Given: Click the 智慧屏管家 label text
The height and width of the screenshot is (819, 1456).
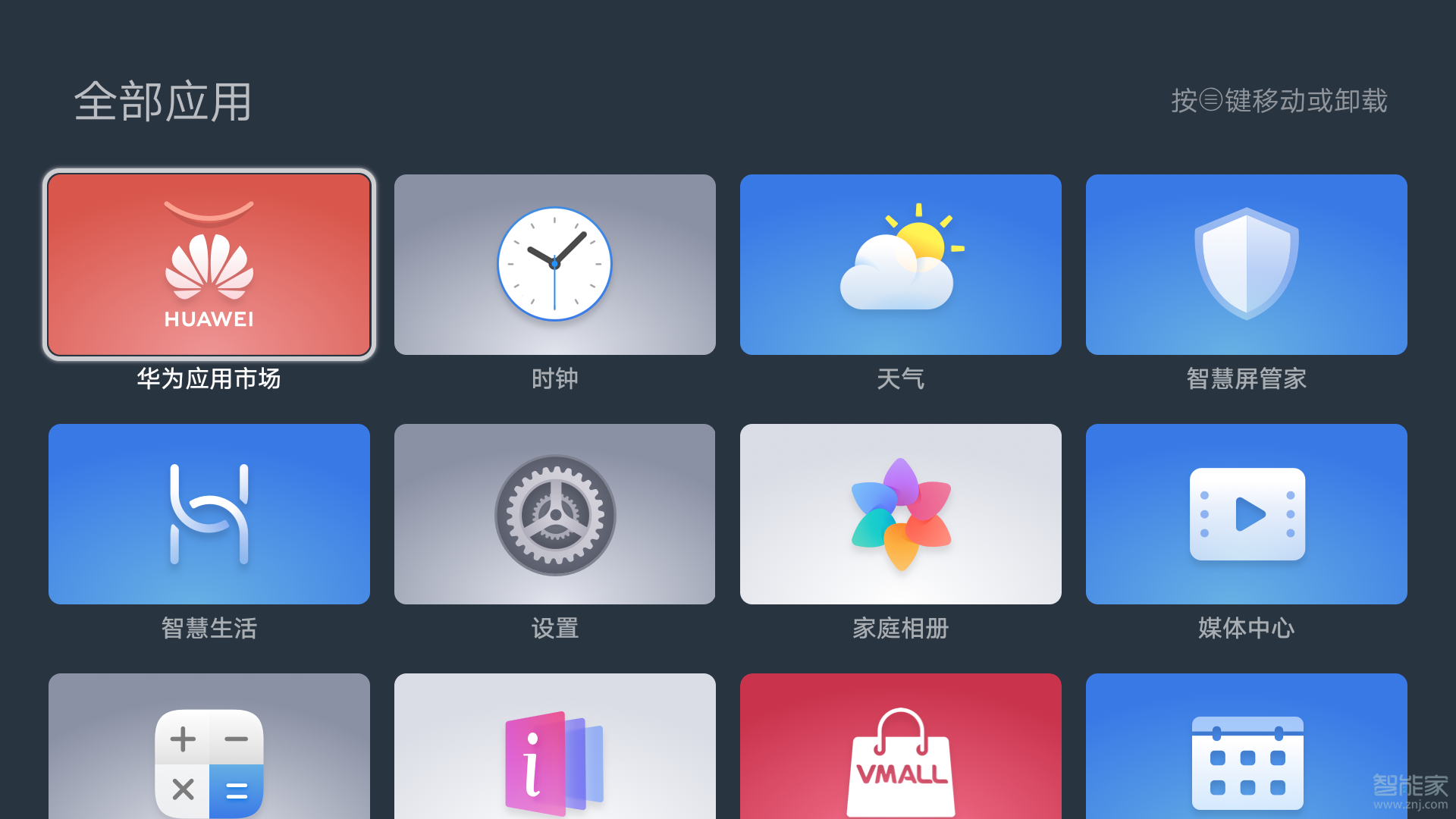Looking at the screenshot, I should click(1247, 378).
